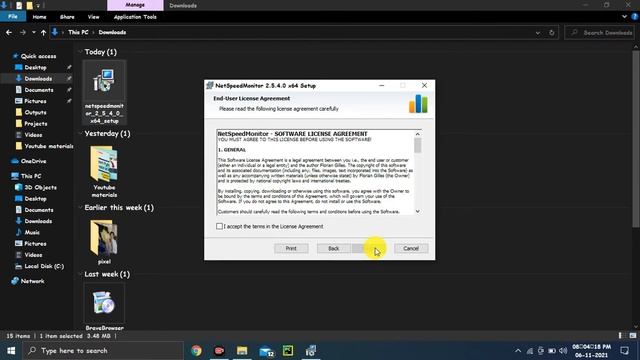Screen dimensions: 640x360
Task: Expand the address bar history dropdown
Action: [538, 33]
